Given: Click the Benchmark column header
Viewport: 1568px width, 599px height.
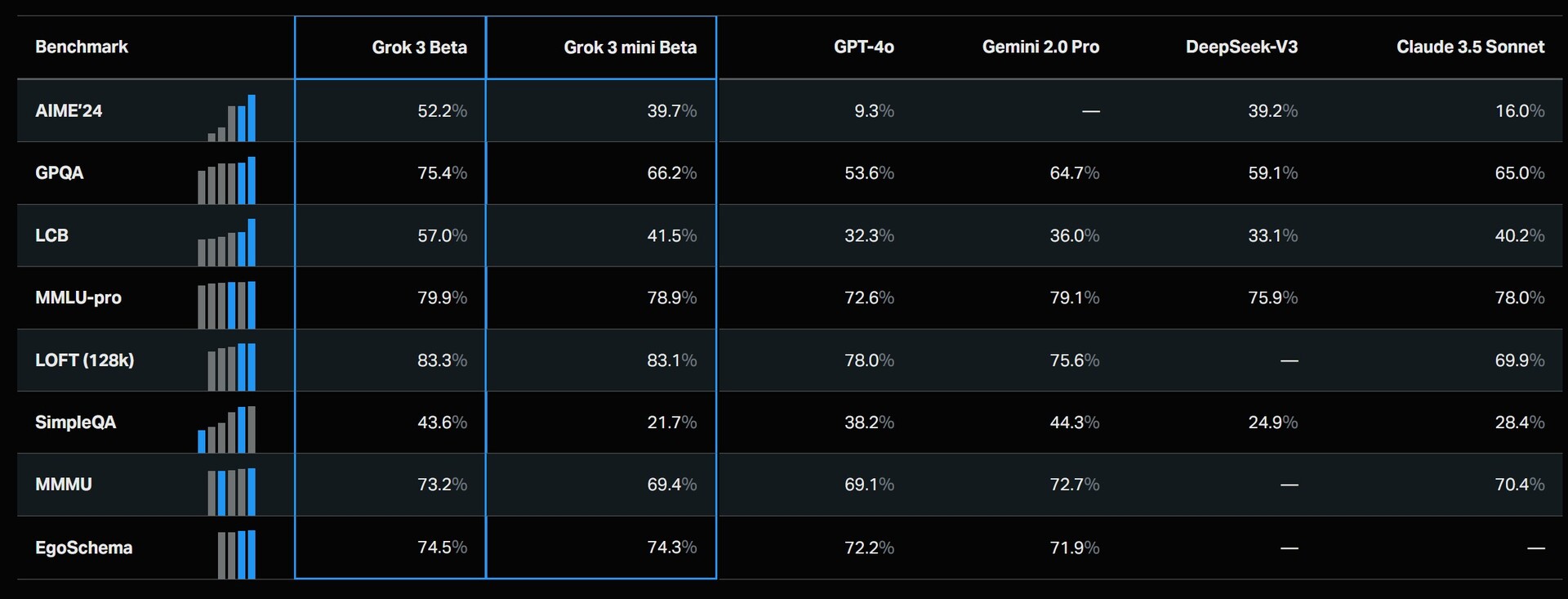Looking at the screenshot, I should 82,47.
